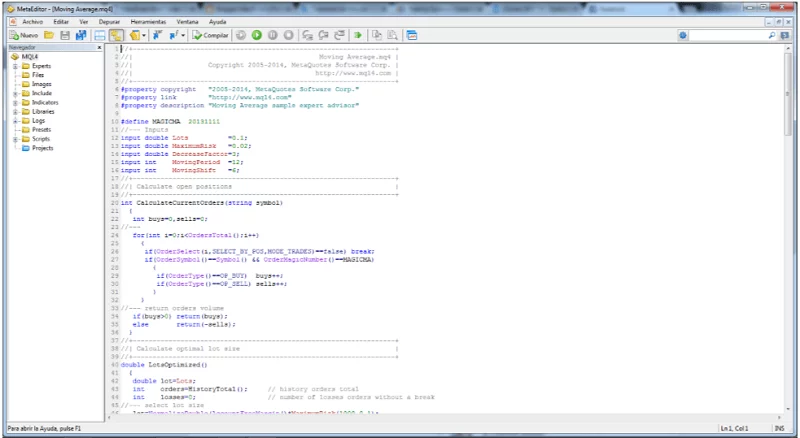Open a file with the folder icon
The width and height of the screenshot is (800, 438).
pyautogui.click(x=49, y=35)
